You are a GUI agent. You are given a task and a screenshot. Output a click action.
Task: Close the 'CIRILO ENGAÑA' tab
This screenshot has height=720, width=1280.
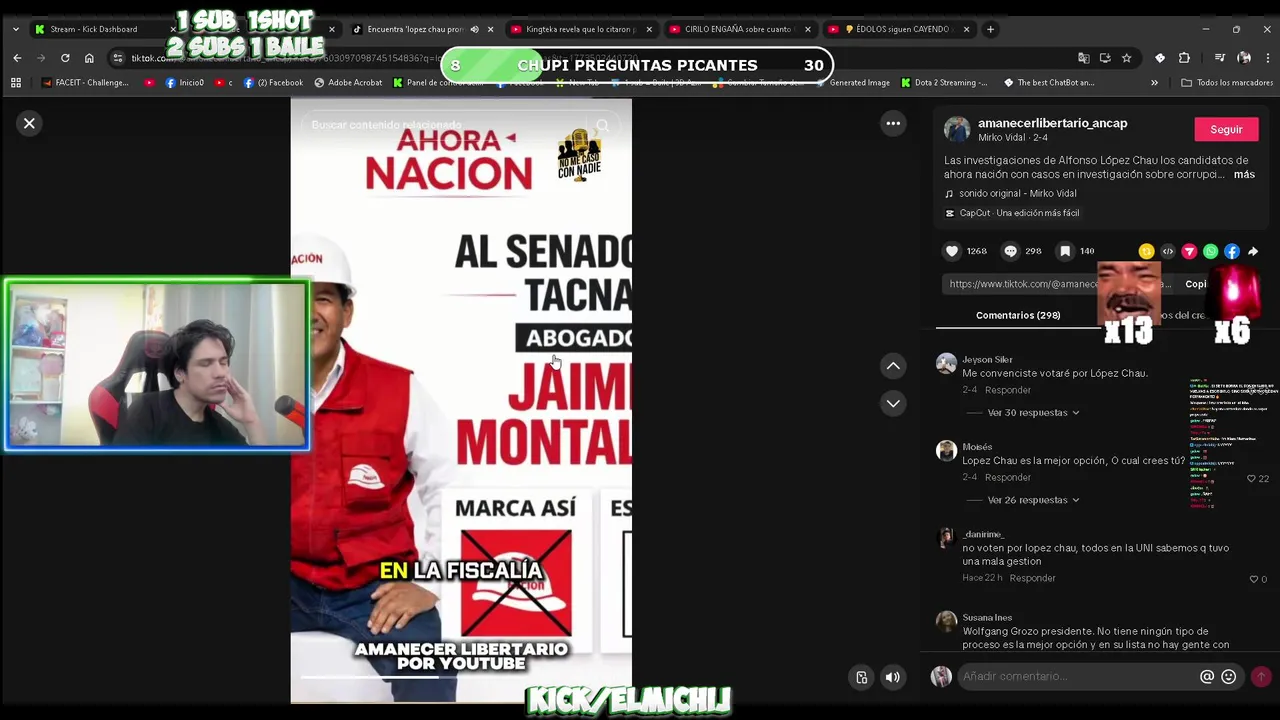(x=807, y=29)
